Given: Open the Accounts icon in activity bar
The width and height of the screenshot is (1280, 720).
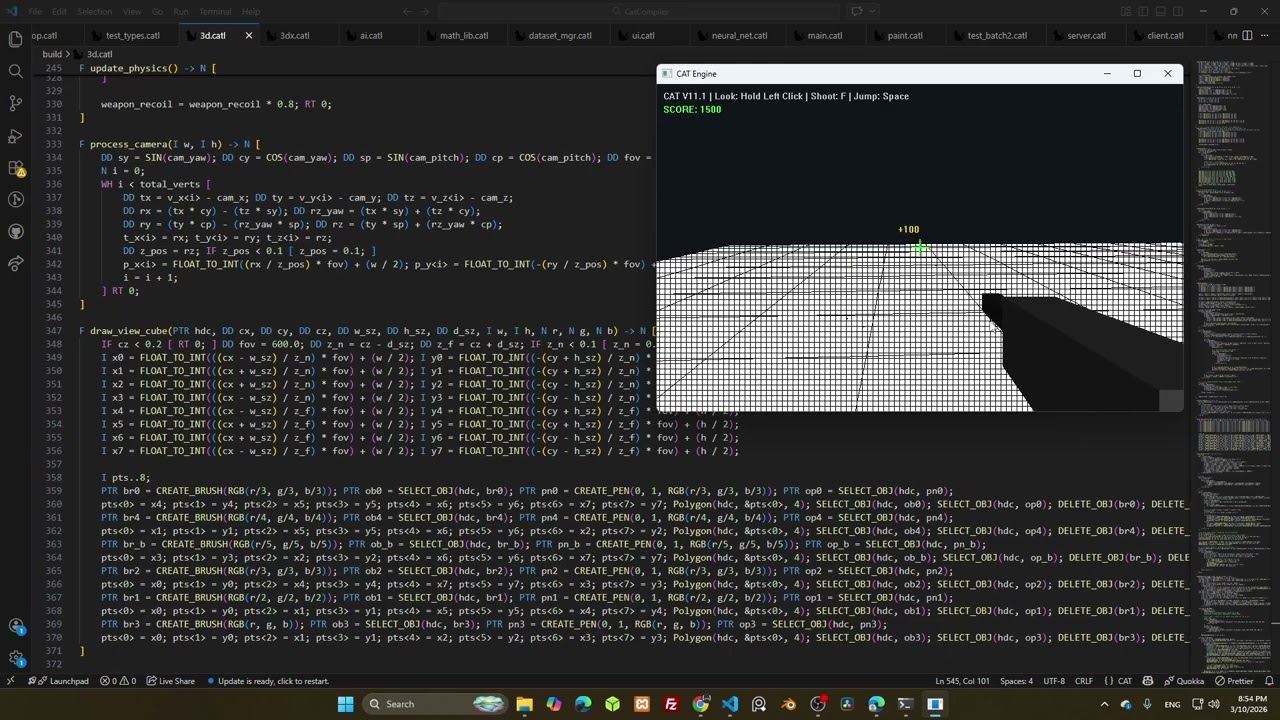Looking at the screenshot, I should coord(15,627).
